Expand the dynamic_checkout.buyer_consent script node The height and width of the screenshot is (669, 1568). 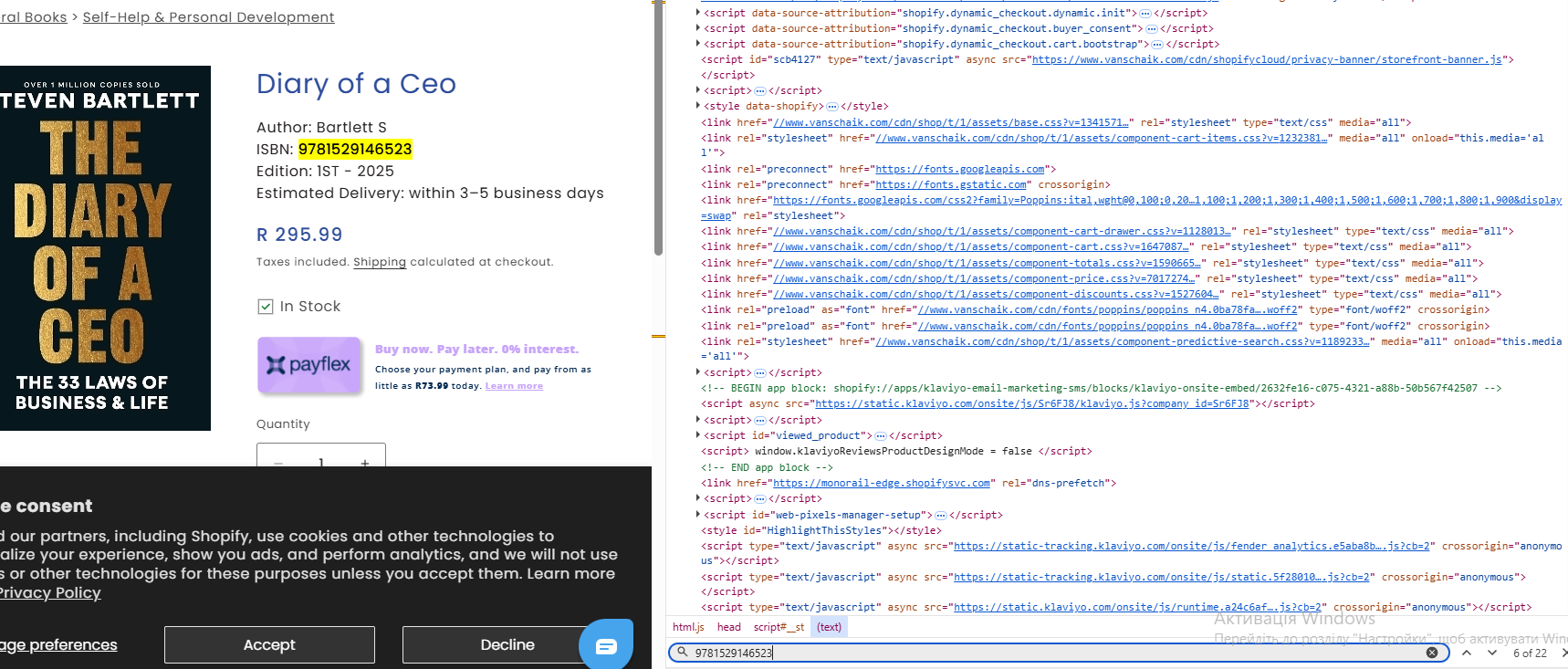(x=698, y=28)
